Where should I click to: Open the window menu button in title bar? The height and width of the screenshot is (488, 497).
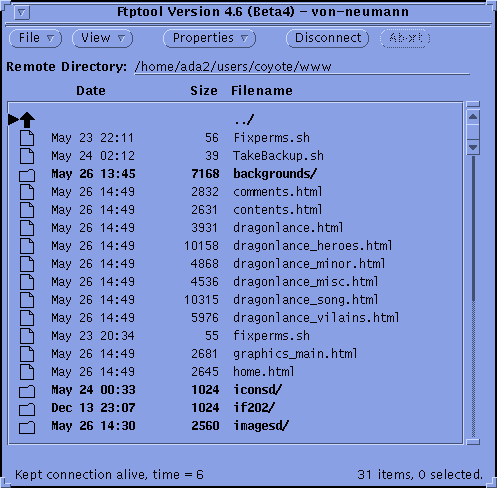pos(22,13)
